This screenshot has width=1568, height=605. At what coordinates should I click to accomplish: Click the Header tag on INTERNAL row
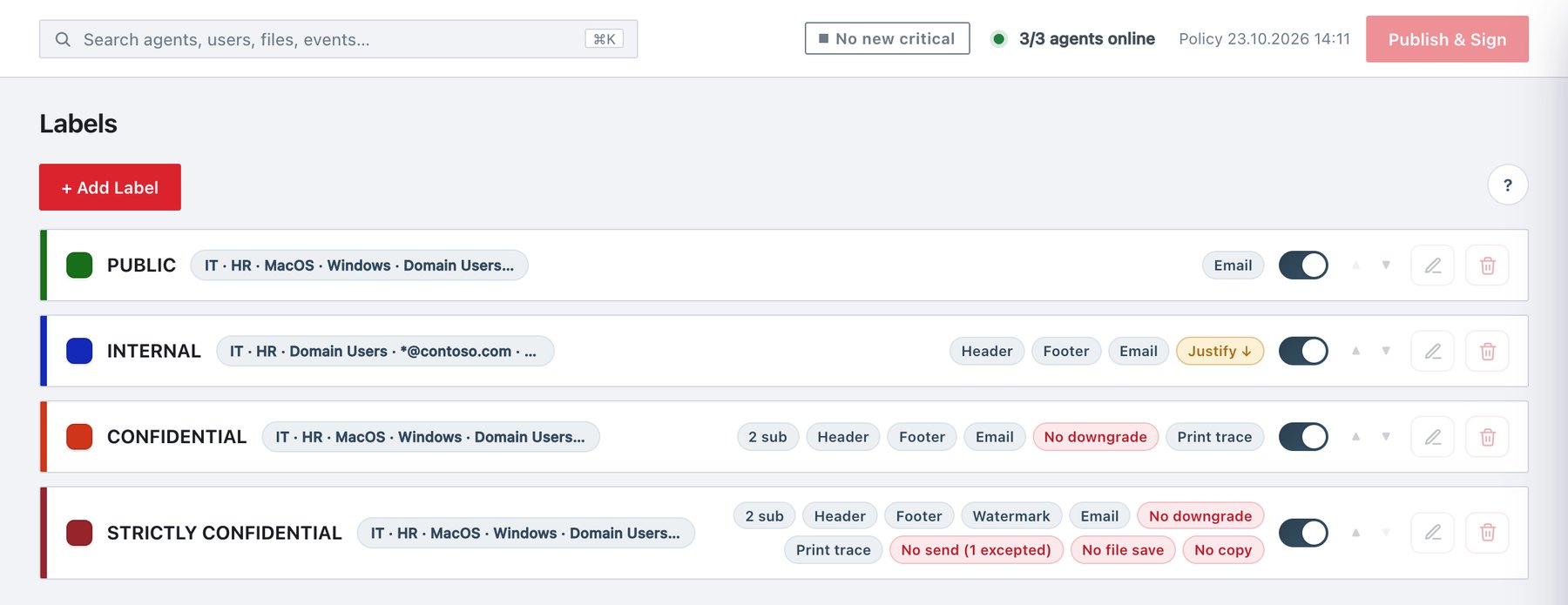pos(986,351)
